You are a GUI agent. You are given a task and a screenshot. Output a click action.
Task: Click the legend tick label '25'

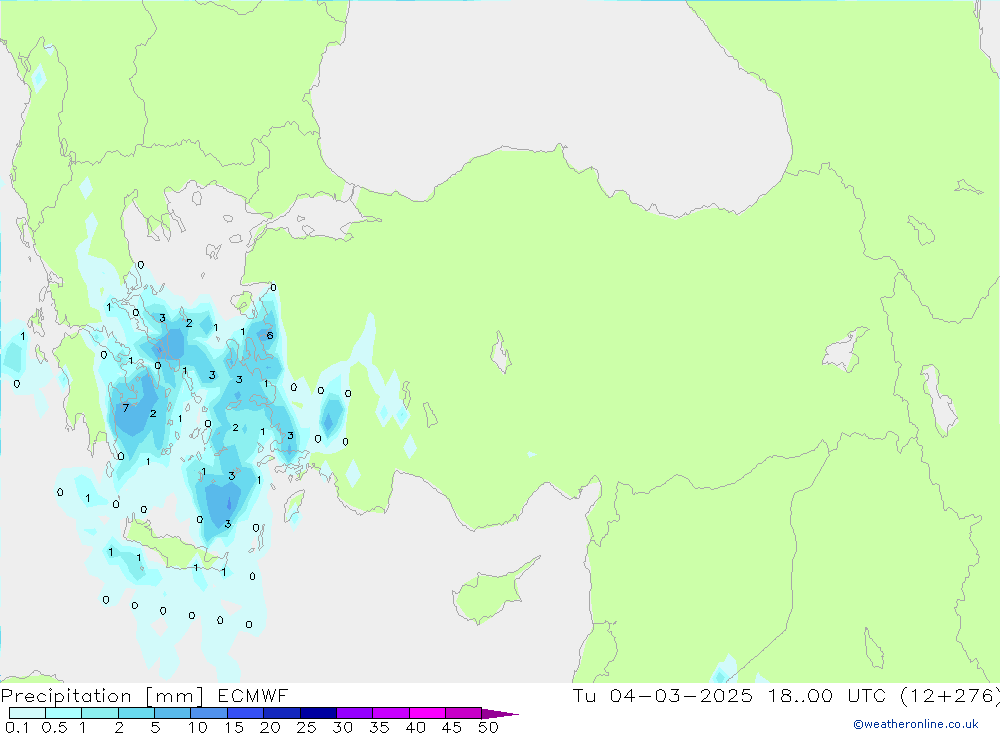pos(307,727)
